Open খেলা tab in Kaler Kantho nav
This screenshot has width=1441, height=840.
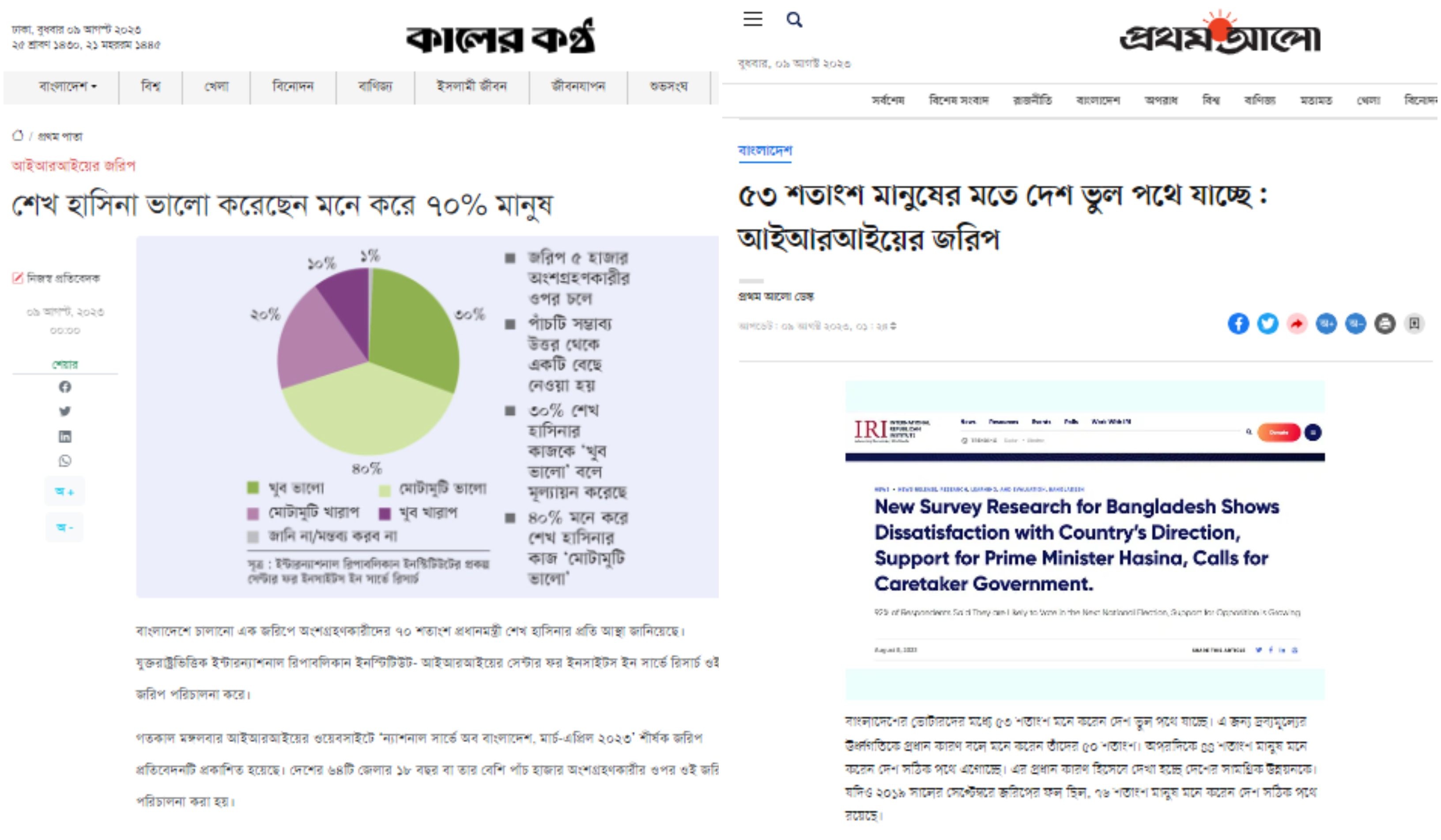[x=216, y=87]
